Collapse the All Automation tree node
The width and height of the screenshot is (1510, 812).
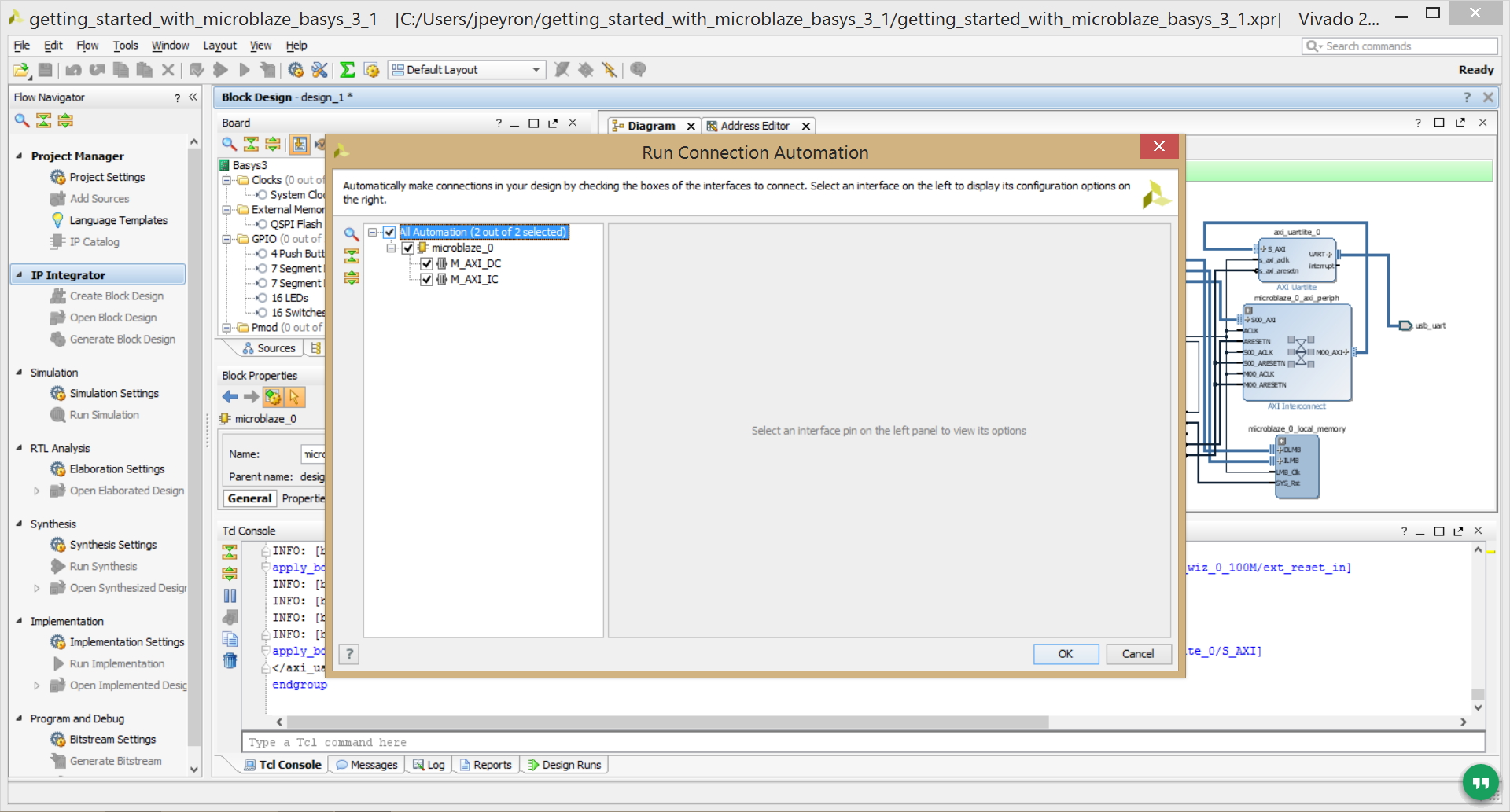(373, 232)
